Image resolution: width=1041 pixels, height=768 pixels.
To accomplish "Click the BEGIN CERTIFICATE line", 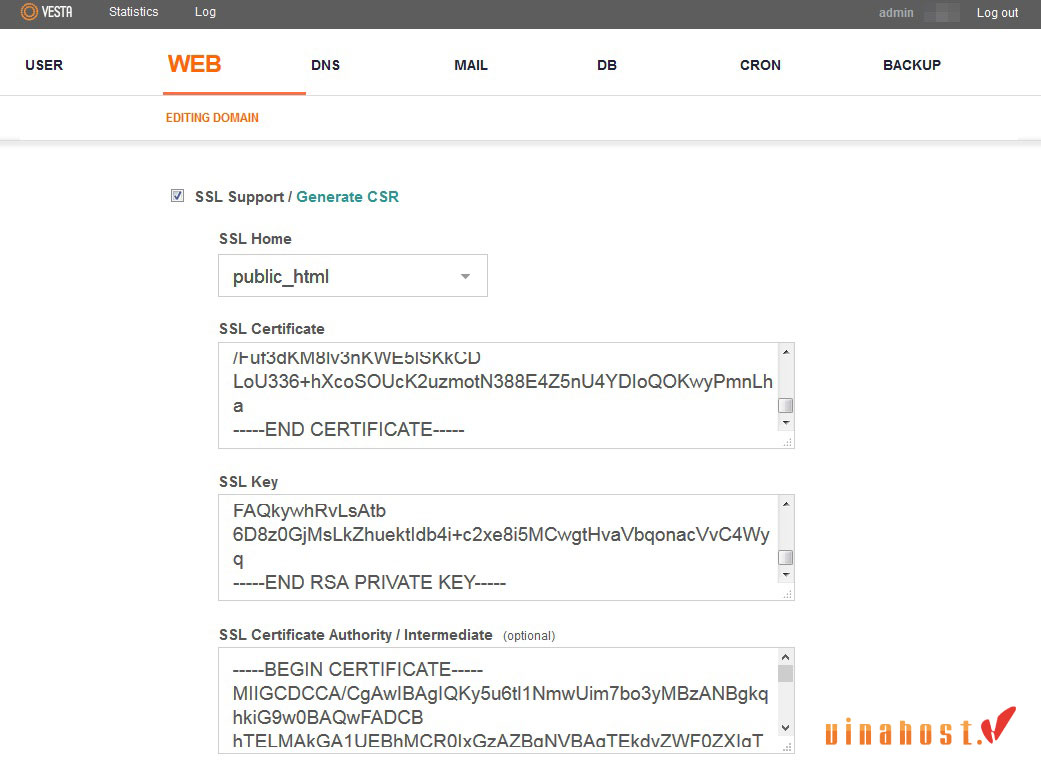I will pos(358,669).
